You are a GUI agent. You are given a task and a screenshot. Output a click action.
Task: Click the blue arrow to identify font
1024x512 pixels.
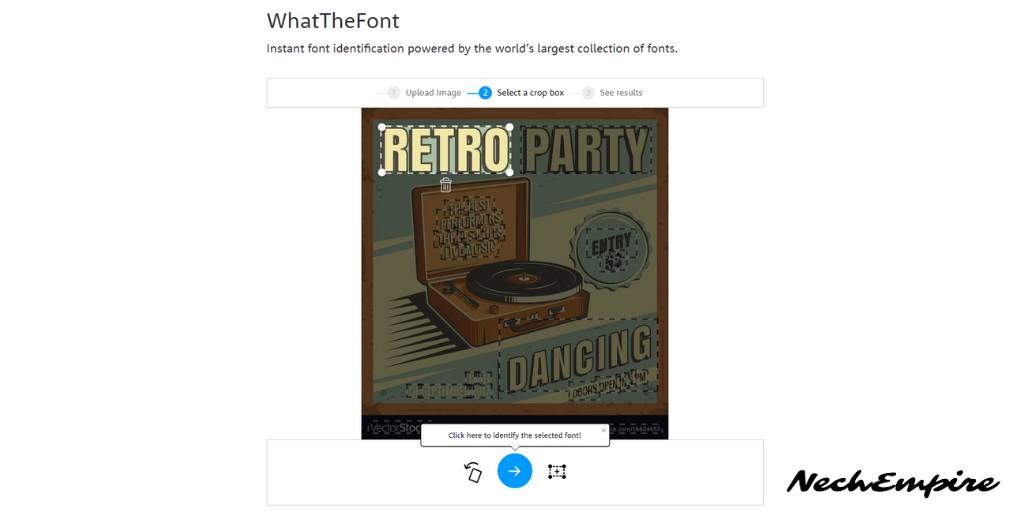(515, 471)
